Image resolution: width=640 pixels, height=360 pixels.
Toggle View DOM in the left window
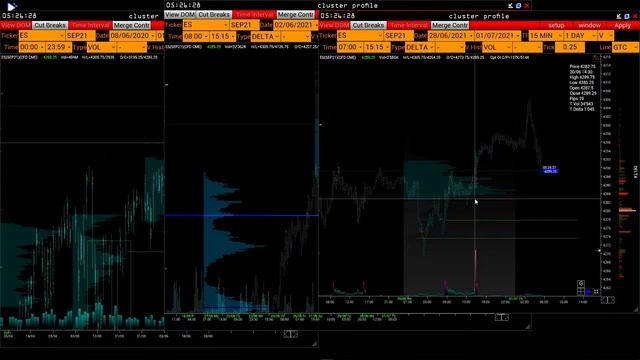pos(16,25)
